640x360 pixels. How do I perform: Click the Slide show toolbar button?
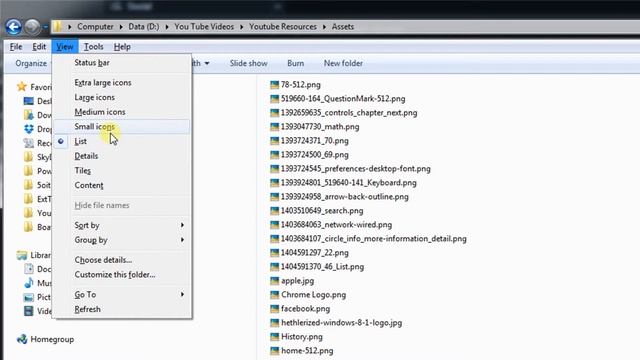[x=249, y=63]
